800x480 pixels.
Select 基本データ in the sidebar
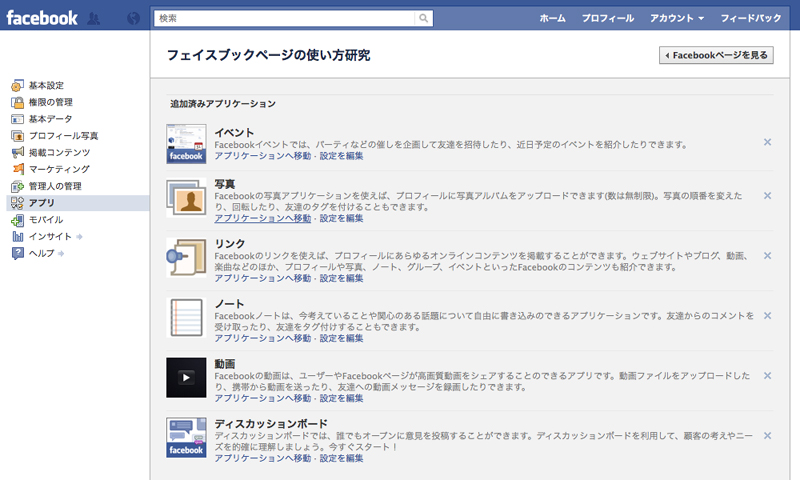tap(50, 119)
